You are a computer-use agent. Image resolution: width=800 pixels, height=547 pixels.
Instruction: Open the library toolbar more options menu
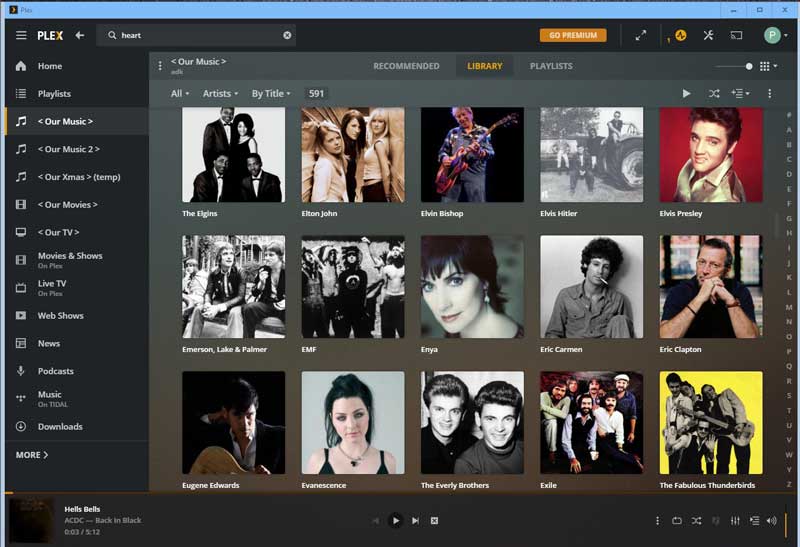click(x=769, y=93)
